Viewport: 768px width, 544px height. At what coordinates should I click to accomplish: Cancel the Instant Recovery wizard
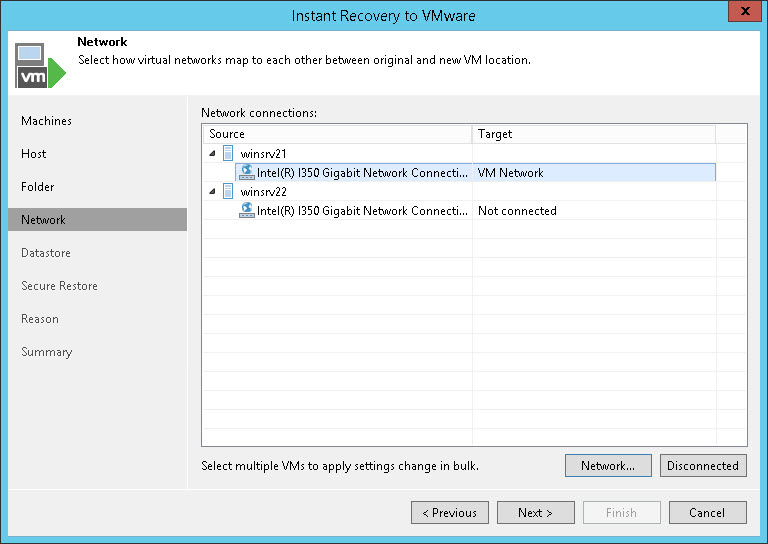click(x=706, y=513)
